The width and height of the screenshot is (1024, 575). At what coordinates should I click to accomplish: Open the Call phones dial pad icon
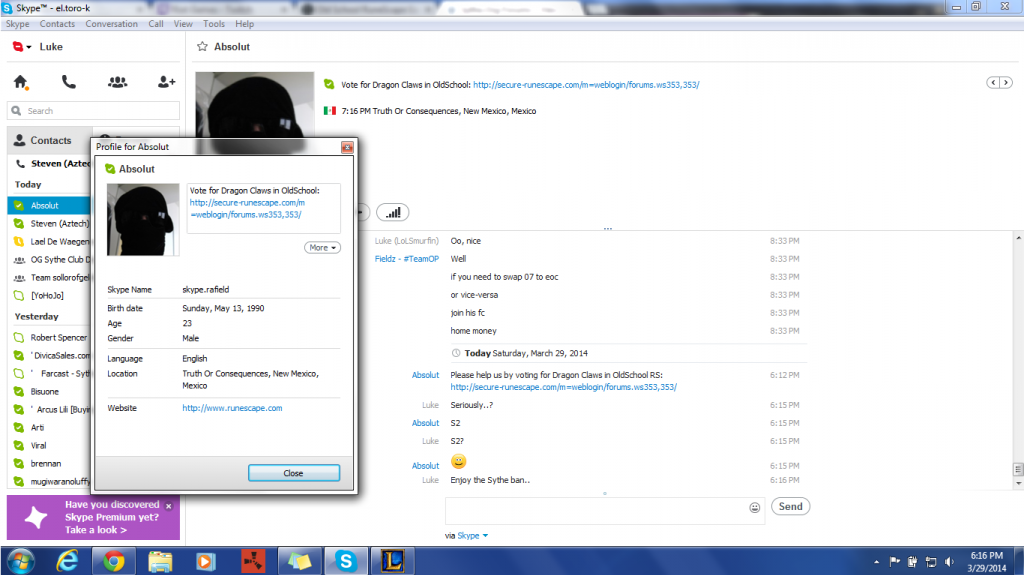(69, 82)
